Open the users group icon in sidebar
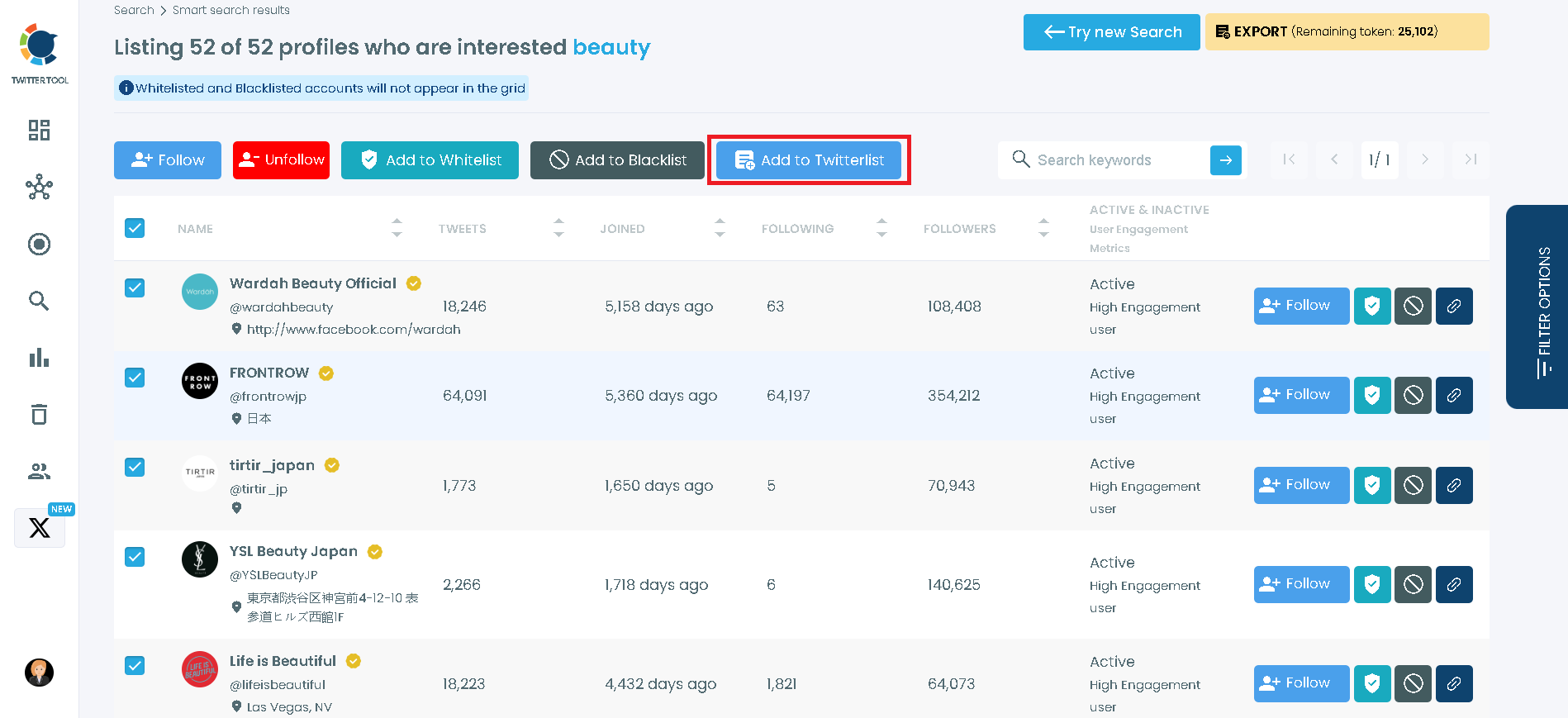The image size is (1568, 718). click(x=39, y=471)
